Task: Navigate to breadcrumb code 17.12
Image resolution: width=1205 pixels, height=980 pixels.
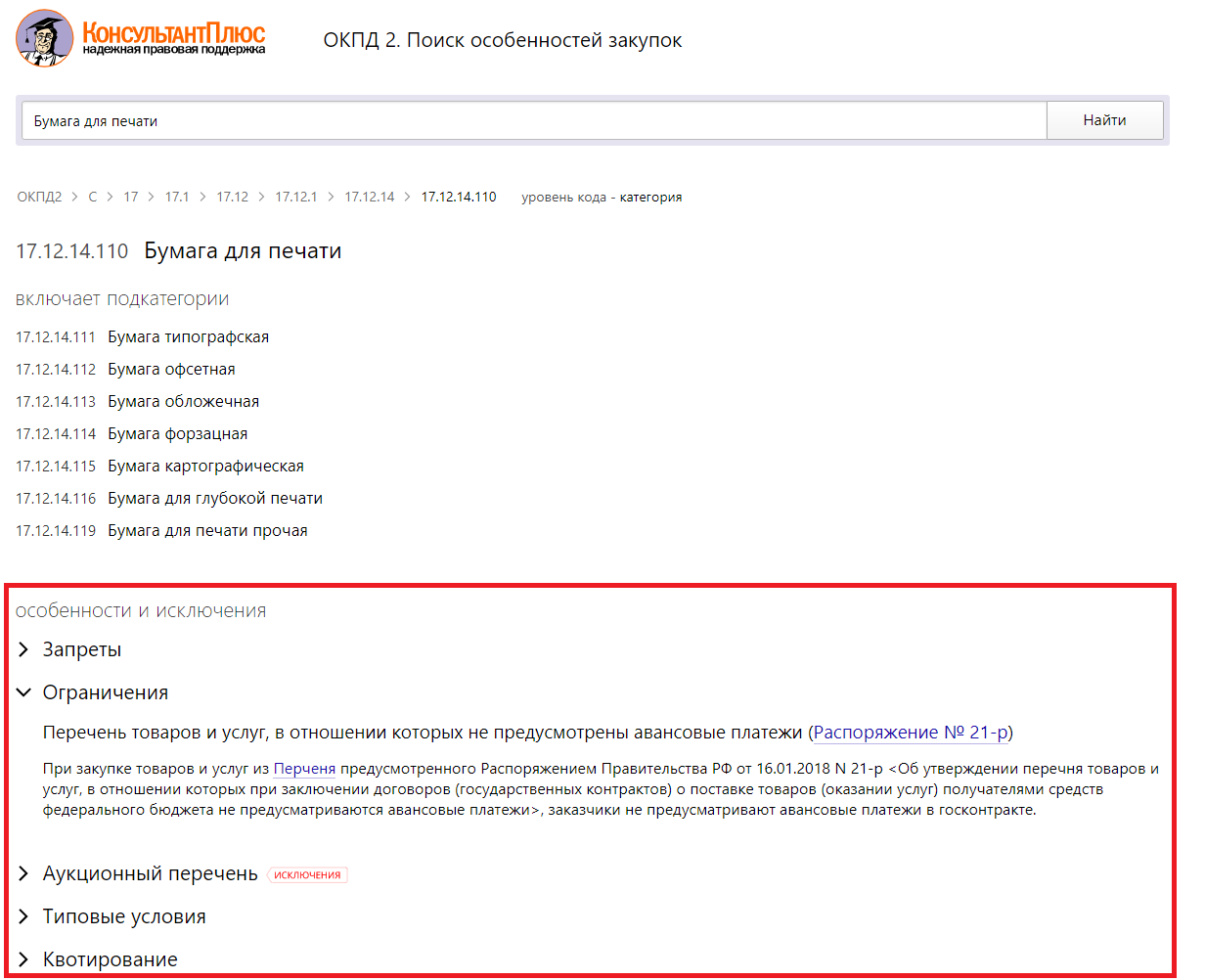Action: (232, 198)
